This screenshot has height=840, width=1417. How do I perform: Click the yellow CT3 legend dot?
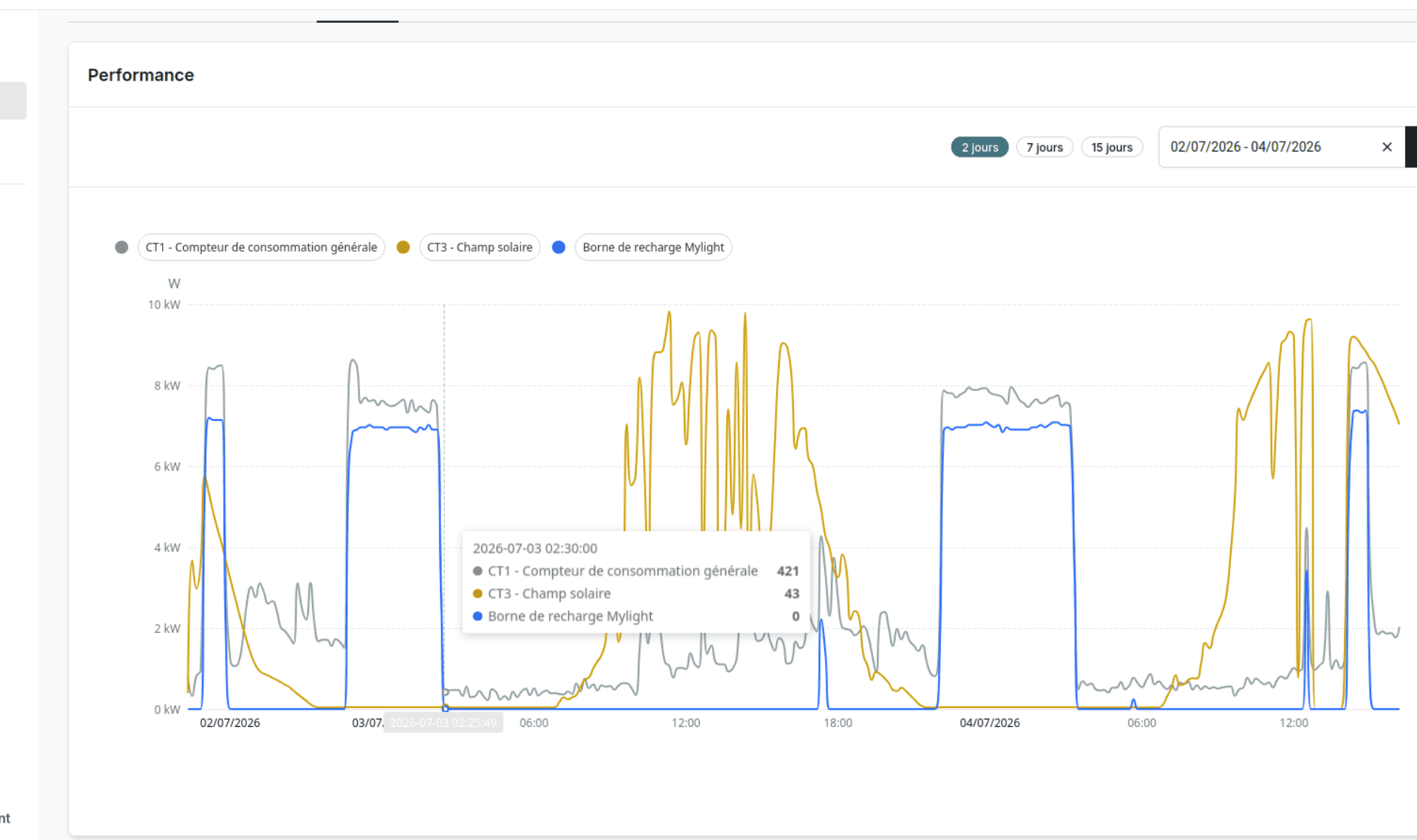(403, 247)
